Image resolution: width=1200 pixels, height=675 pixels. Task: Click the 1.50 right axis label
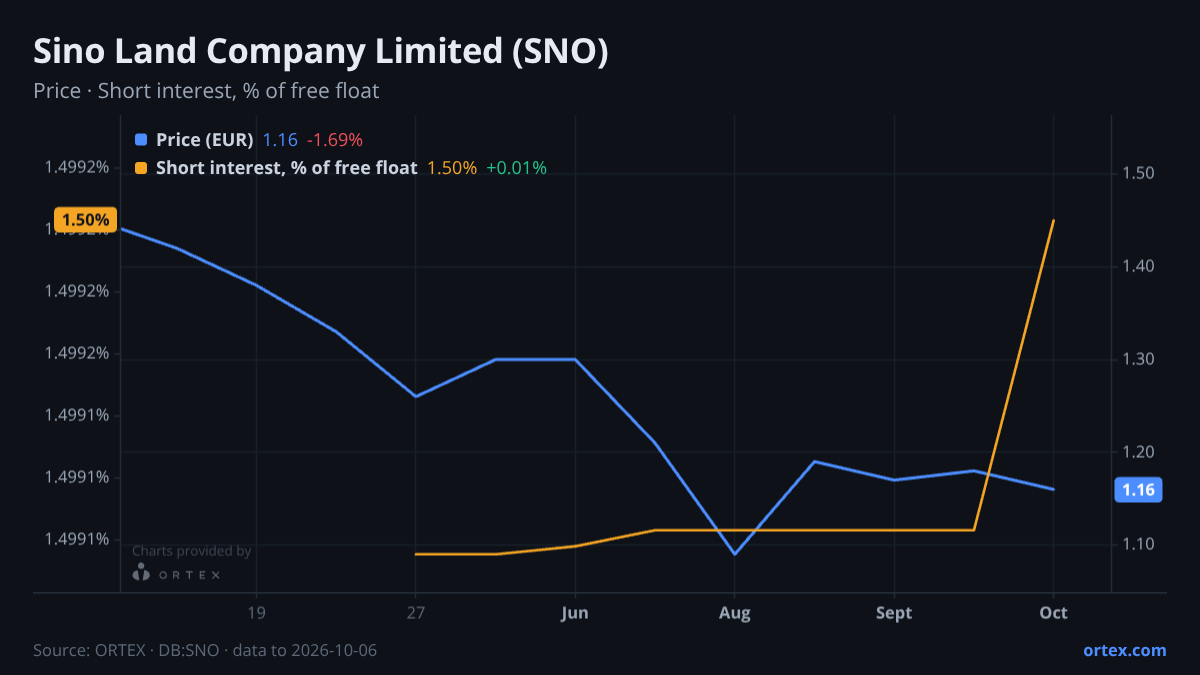click(1139, 174)
